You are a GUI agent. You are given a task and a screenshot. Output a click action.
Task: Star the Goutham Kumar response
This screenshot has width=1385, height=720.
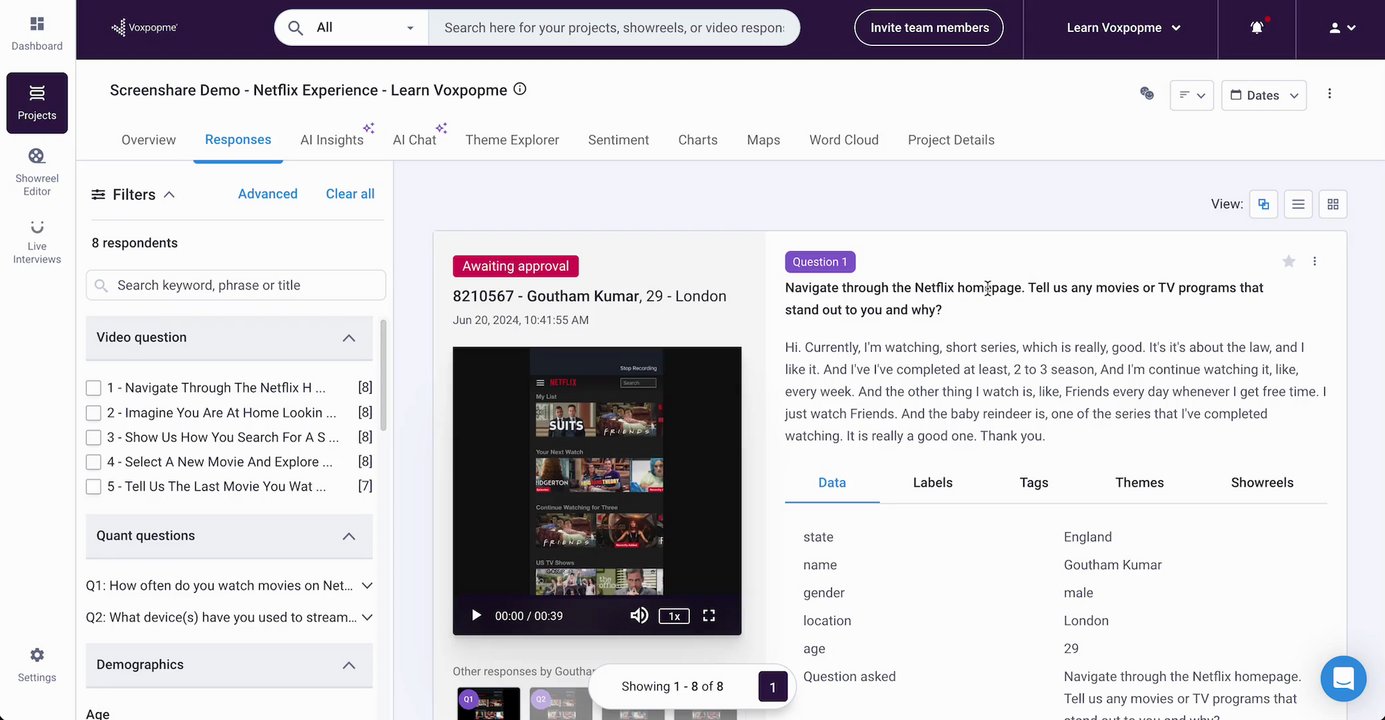point(1289,261)
